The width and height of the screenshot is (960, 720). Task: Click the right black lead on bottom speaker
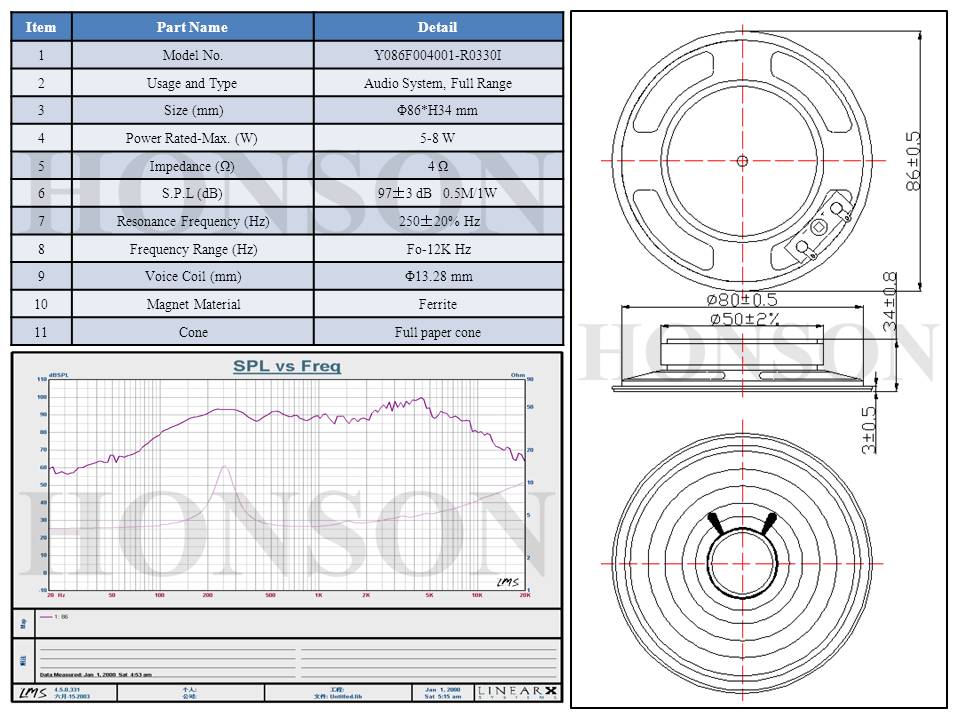[x=768, y=522]
